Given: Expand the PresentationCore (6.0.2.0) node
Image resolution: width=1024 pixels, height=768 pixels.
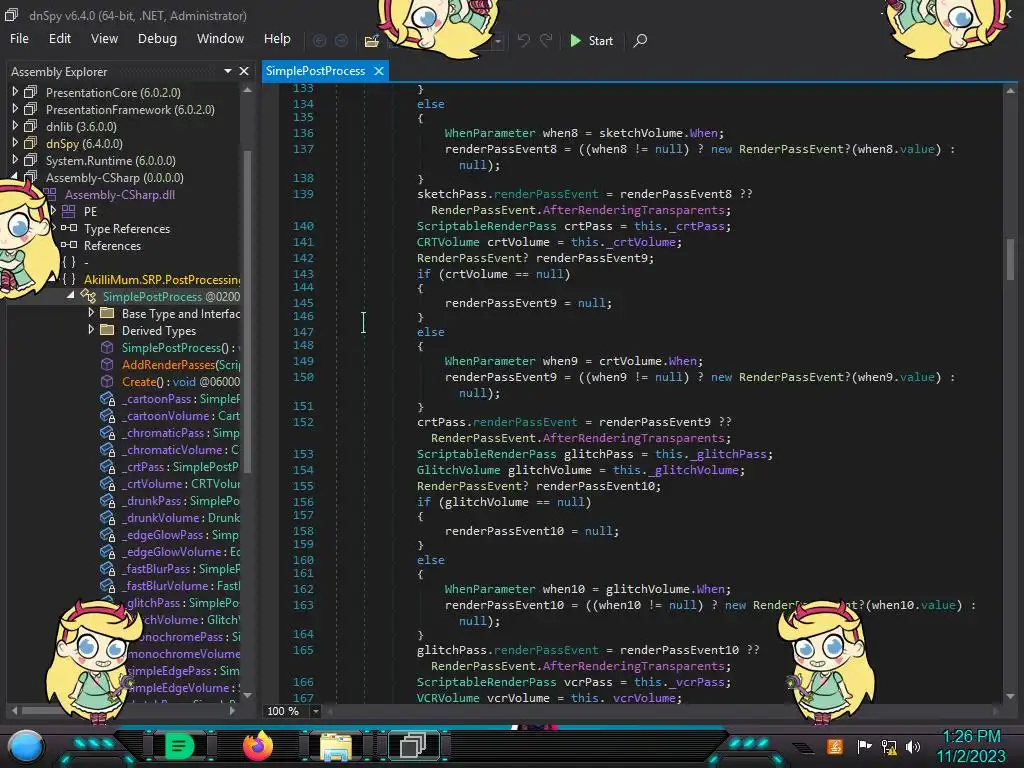Looking at the screenshot, I should (x=14, y=92).
